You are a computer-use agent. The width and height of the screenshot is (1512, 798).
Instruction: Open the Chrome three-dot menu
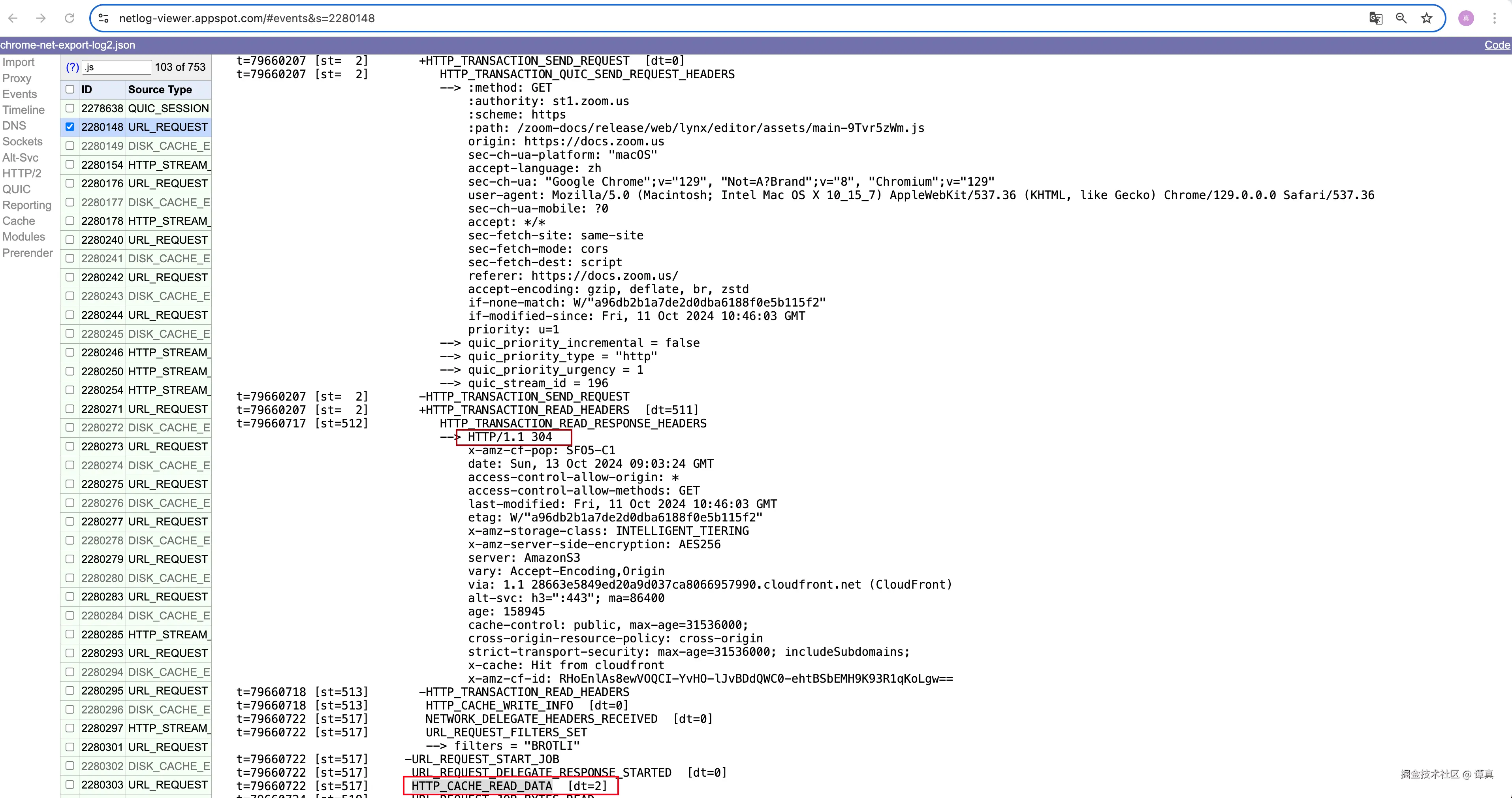[x=1494, y=18]
